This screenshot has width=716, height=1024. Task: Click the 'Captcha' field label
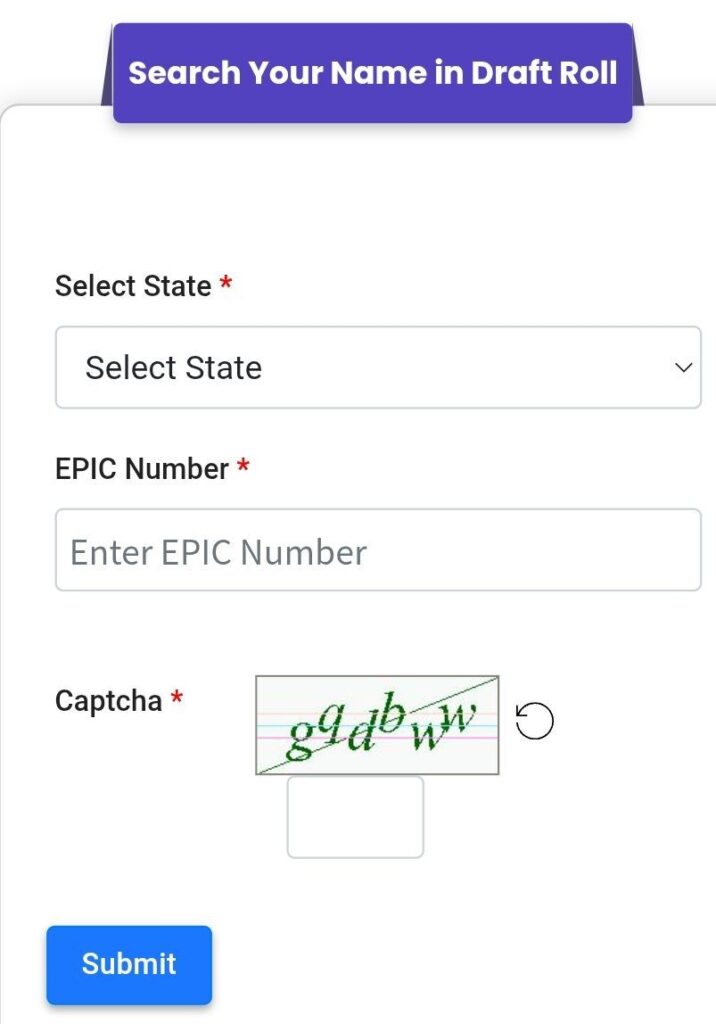[108, 701]
